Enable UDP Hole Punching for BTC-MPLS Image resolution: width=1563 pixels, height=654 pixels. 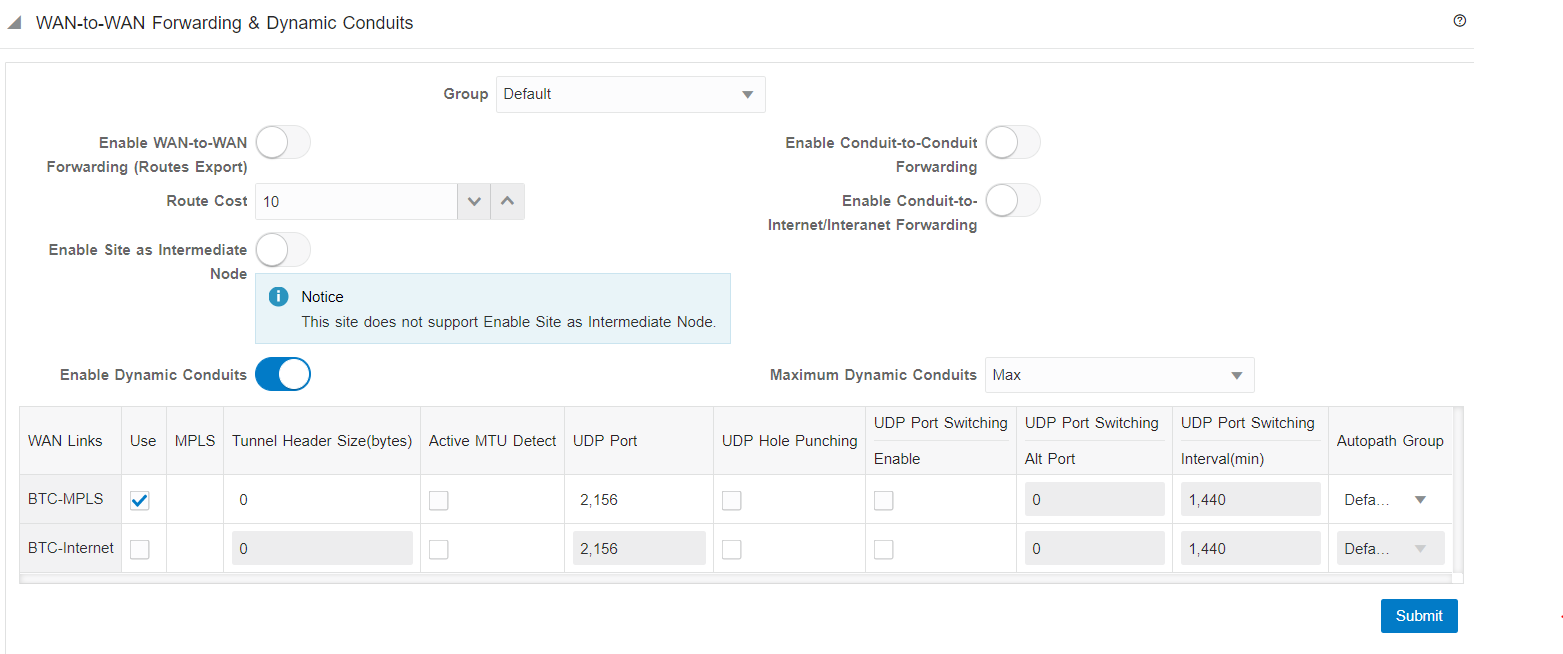tap(732, 501)
